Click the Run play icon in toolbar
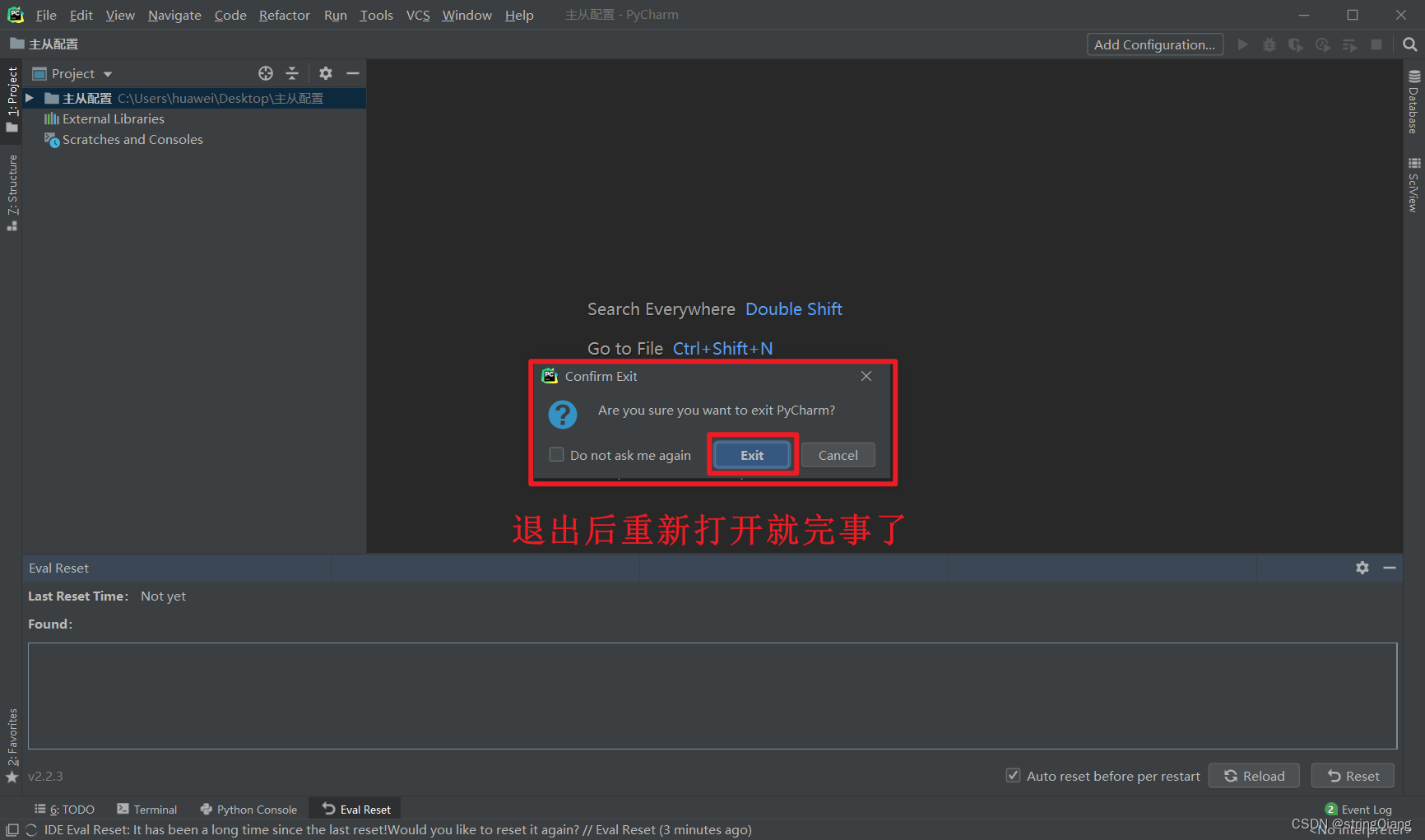 pos(1242,44)
